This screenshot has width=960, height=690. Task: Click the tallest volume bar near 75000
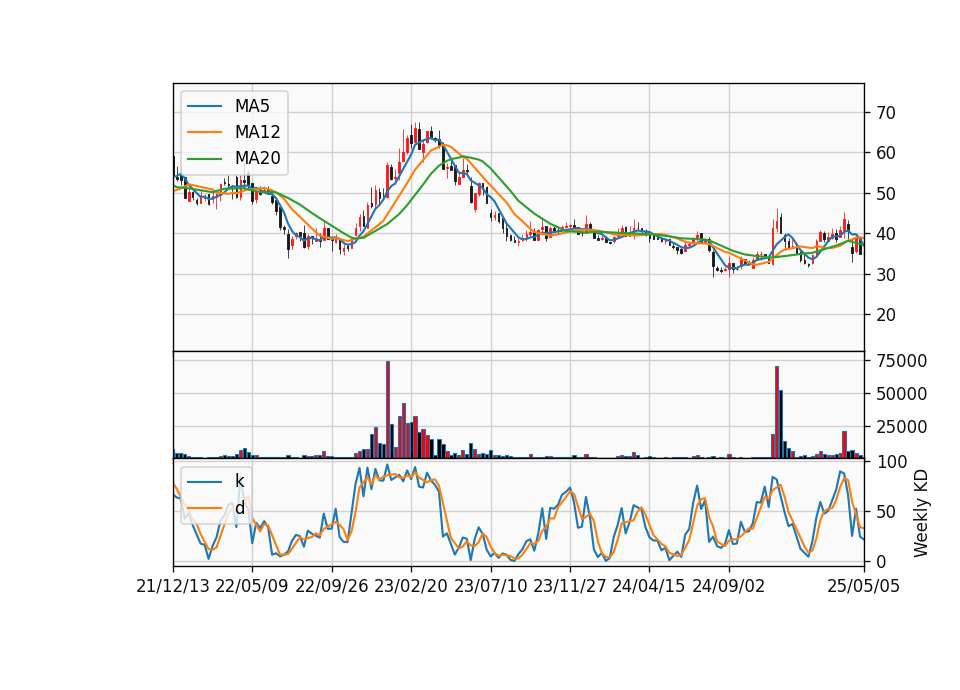[x=388, y=410]
